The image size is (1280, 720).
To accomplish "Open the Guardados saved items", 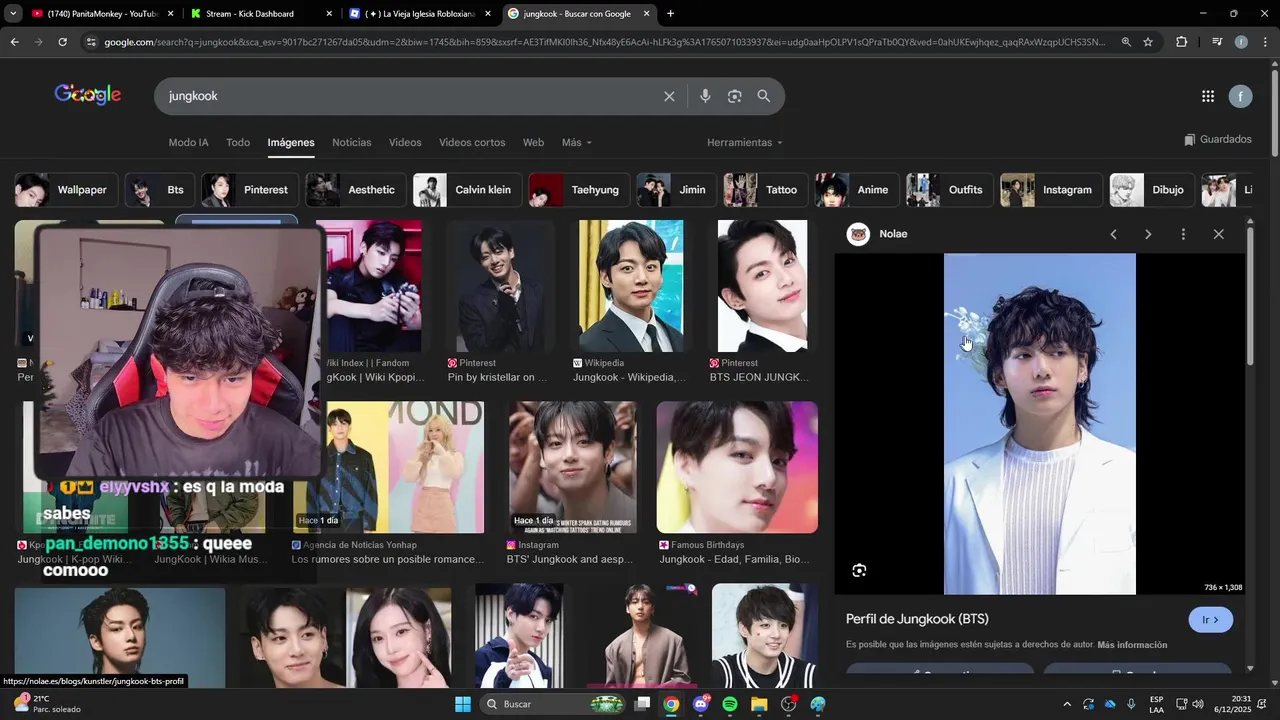I will click(x=1217, y=140).
